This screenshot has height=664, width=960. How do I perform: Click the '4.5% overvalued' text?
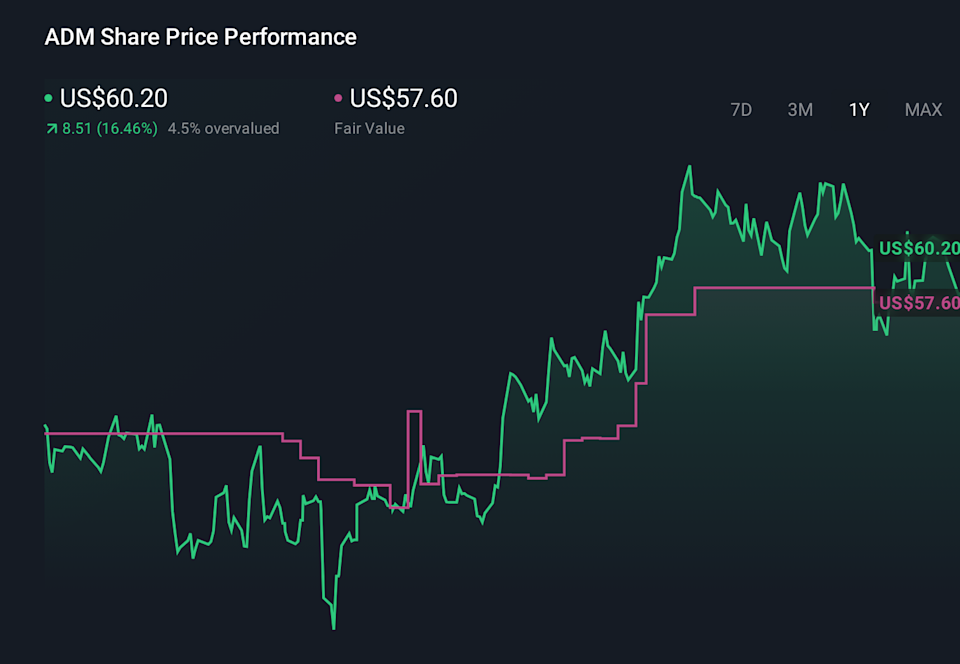pyautogui.click(x=224, y=128)
